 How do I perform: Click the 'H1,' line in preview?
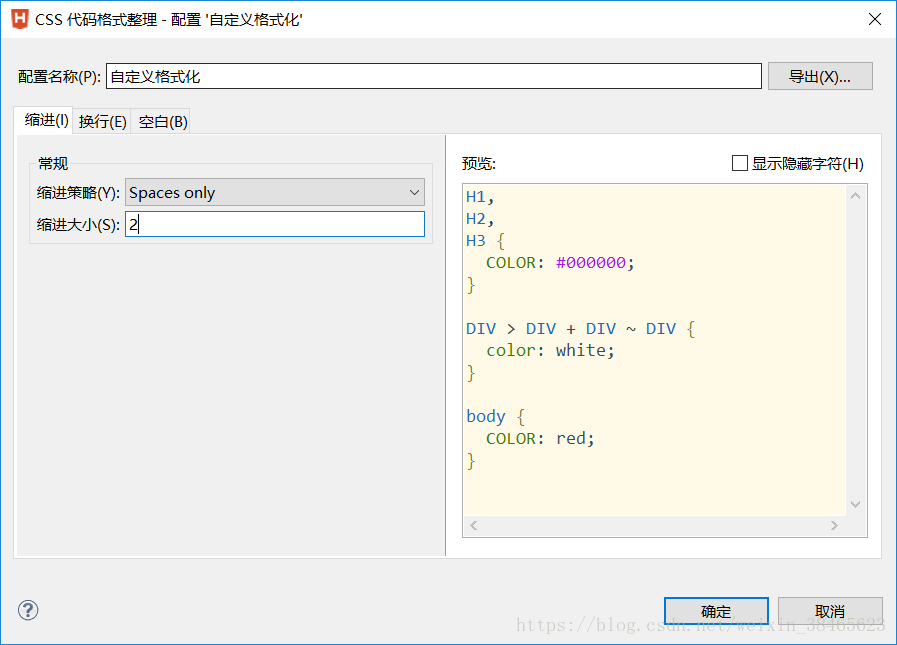pyautogui.click(x=480, y=197)
